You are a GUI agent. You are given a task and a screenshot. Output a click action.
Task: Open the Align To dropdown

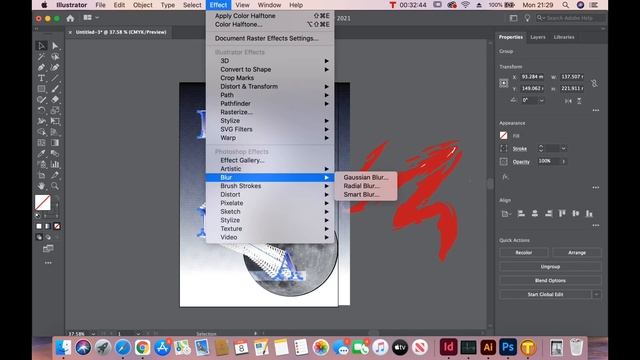coord(506,213)
